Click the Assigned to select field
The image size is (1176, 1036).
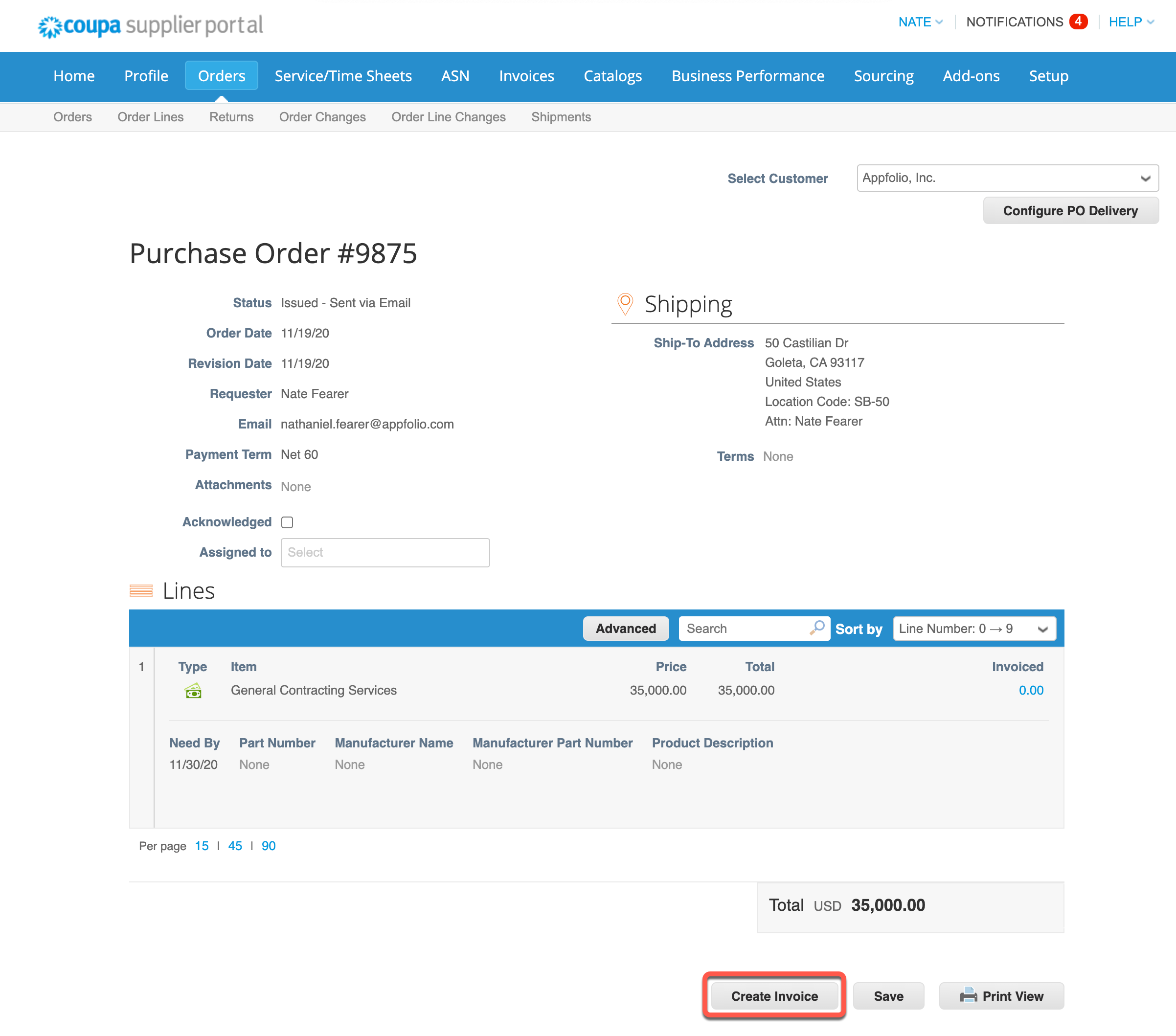click(x=385, y=552)
